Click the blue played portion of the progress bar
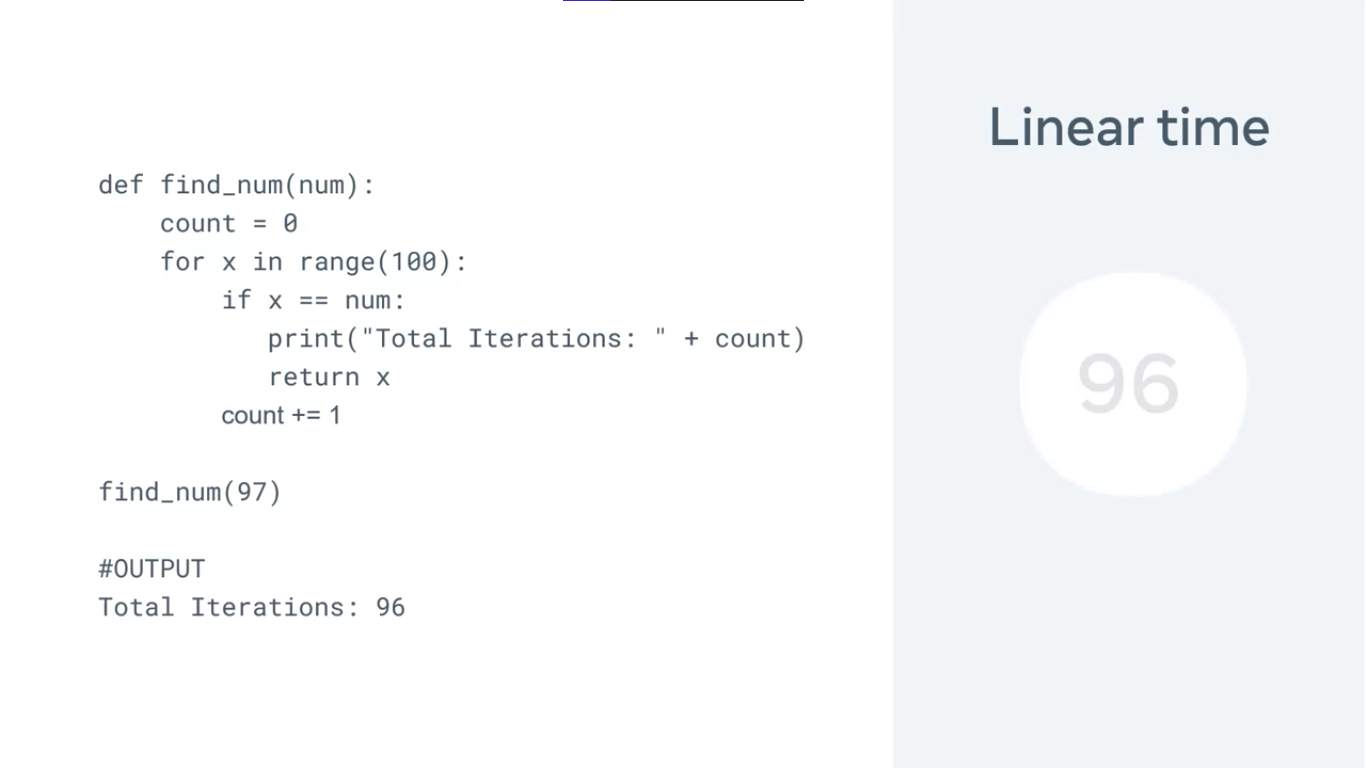The image size is (1366, 768). point(587,1)
